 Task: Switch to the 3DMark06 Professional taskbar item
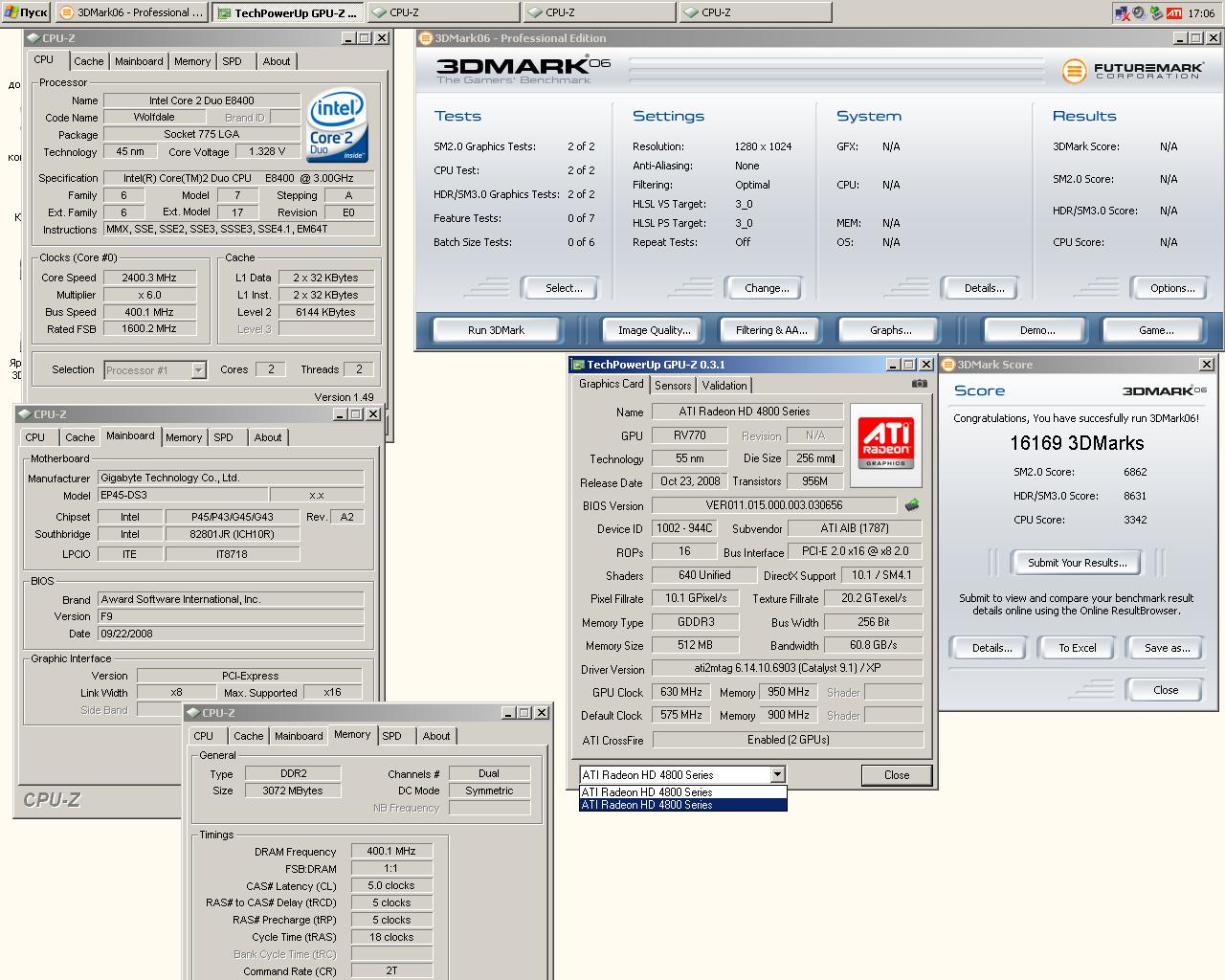(132, 12)
